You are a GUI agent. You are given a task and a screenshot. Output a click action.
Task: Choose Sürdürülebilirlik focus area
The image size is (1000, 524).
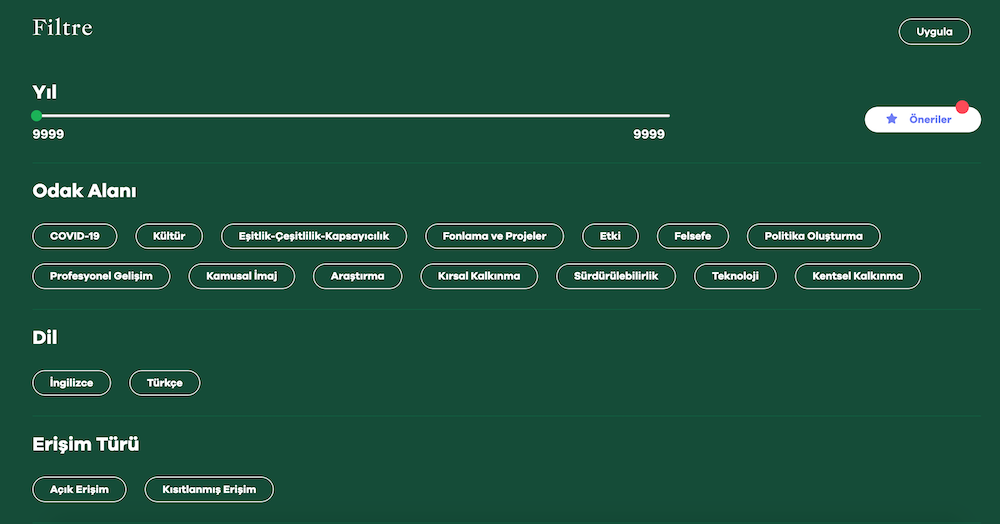[615, 276]
